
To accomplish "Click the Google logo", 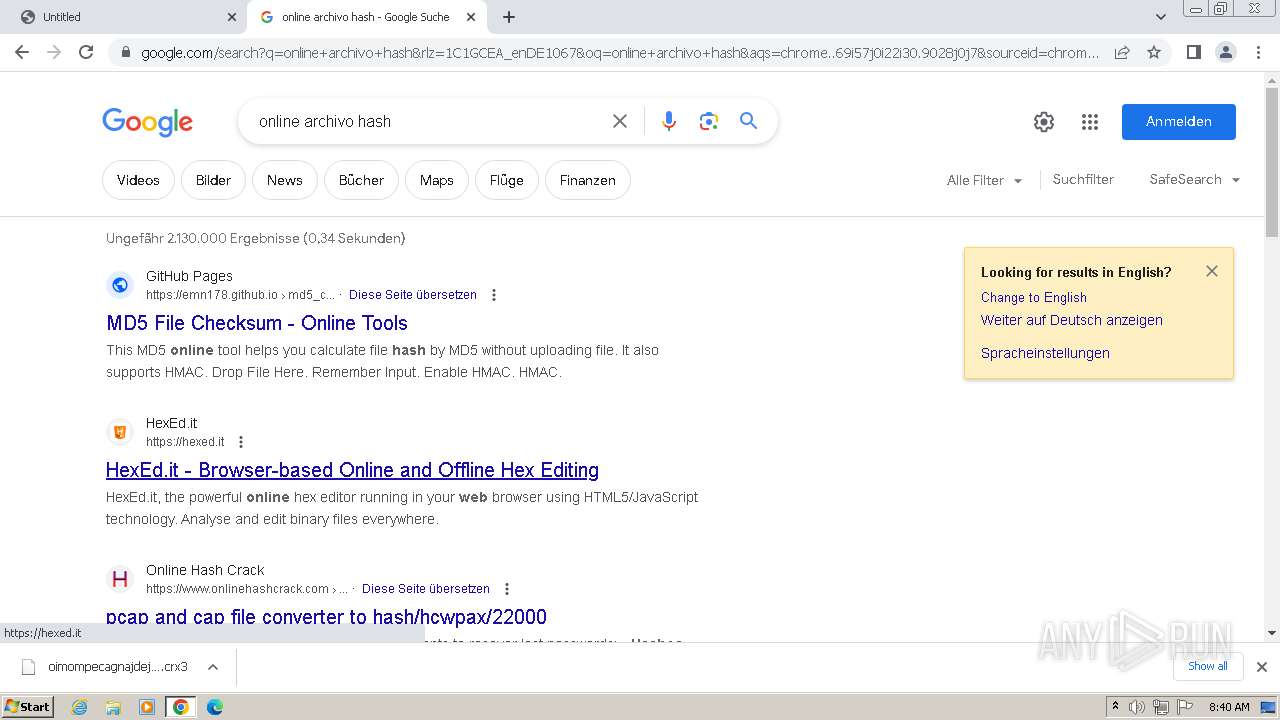I will click(x=147, y=122).
